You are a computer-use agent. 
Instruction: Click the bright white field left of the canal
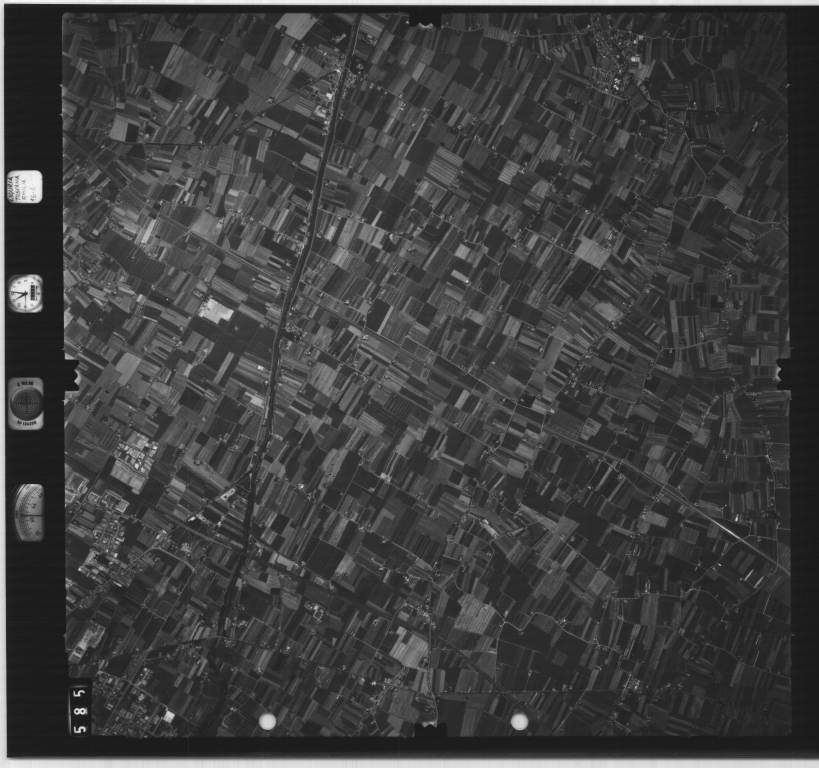point(216,311)
